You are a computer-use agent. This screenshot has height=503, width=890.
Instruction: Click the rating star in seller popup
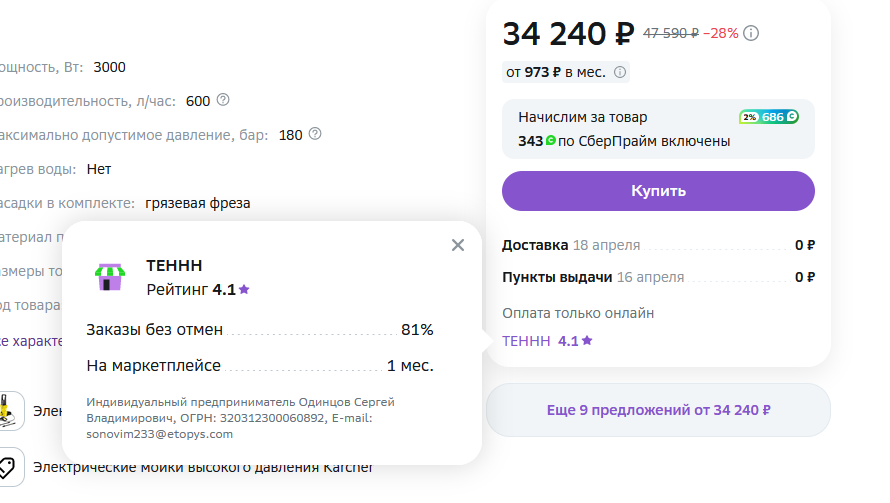pyautogui.click(x=244, y=290)
